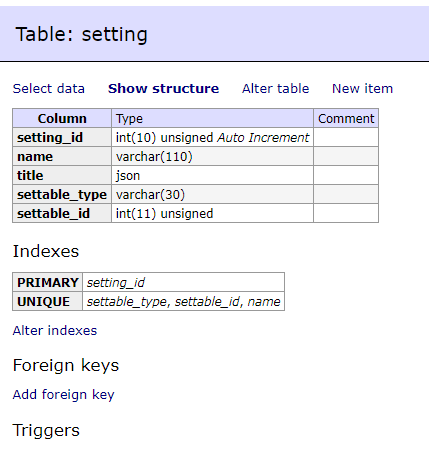Screen dimensions: 439x453
Task: Open the Alter indexes link
Action: [55, 331]
